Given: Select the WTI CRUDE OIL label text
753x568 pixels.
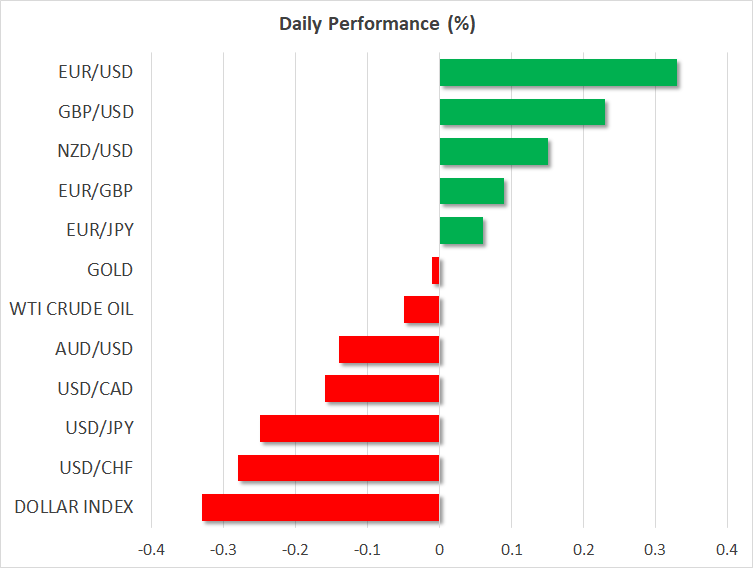Looking at the screenshot, I should 70,309.
